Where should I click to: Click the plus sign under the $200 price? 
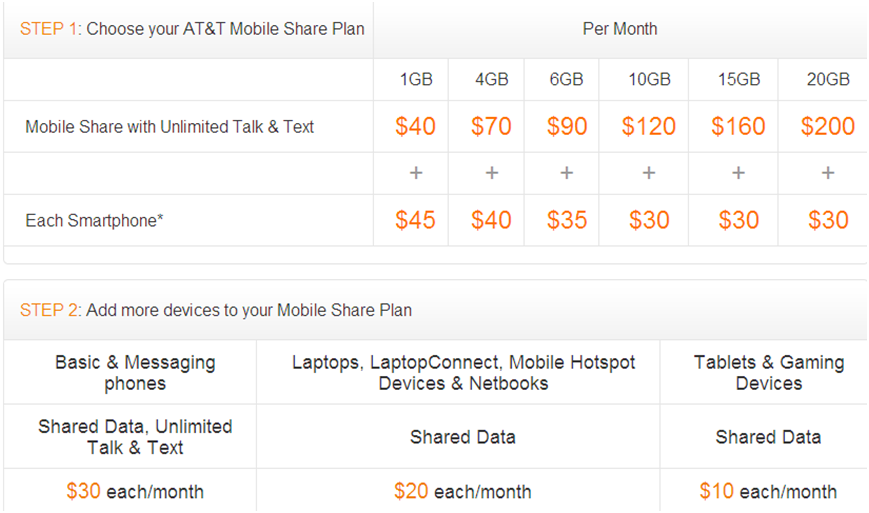pos(828,173)
